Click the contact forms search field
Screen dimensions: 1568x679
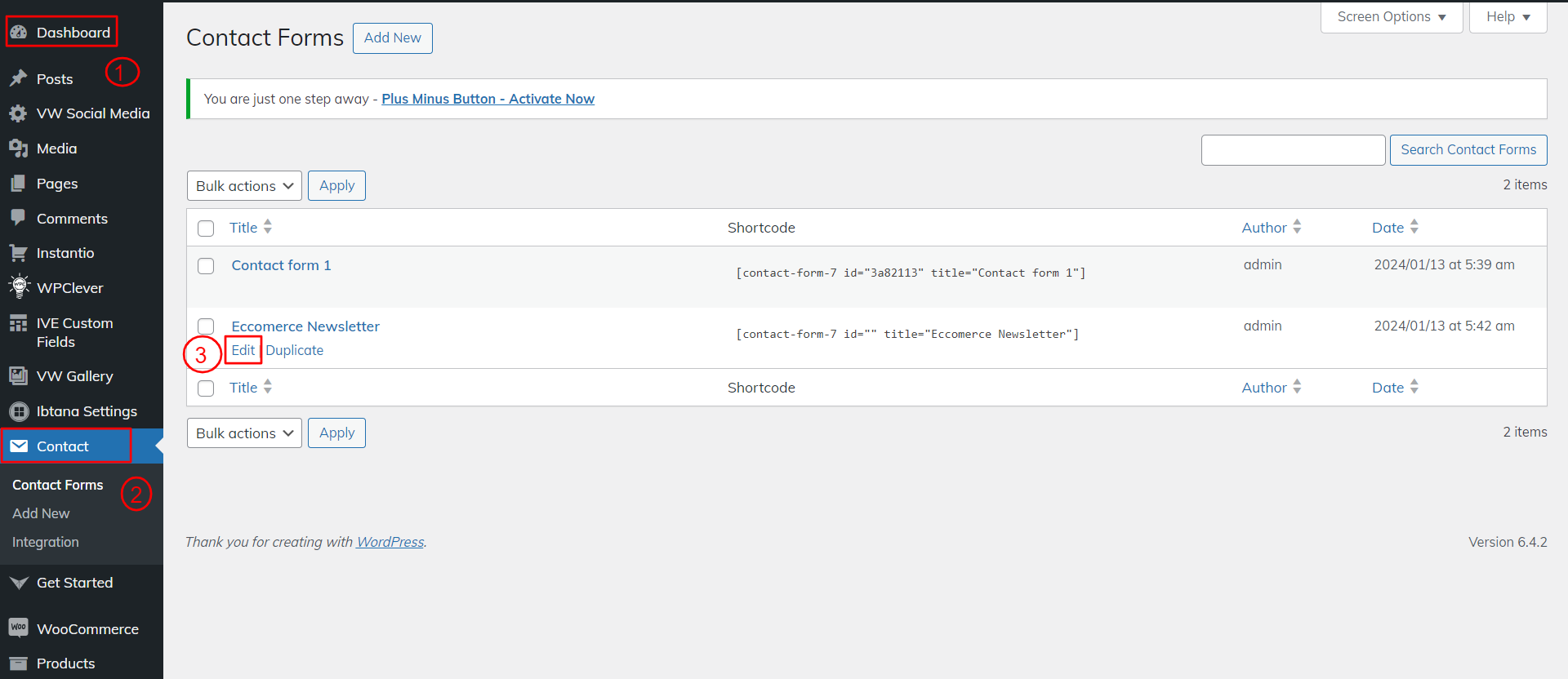[1293, 150]
